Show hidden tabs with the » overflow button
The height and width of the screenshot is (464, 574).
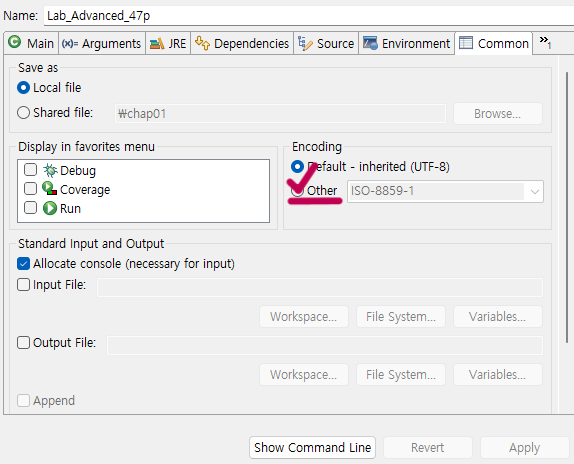(545, 42)
